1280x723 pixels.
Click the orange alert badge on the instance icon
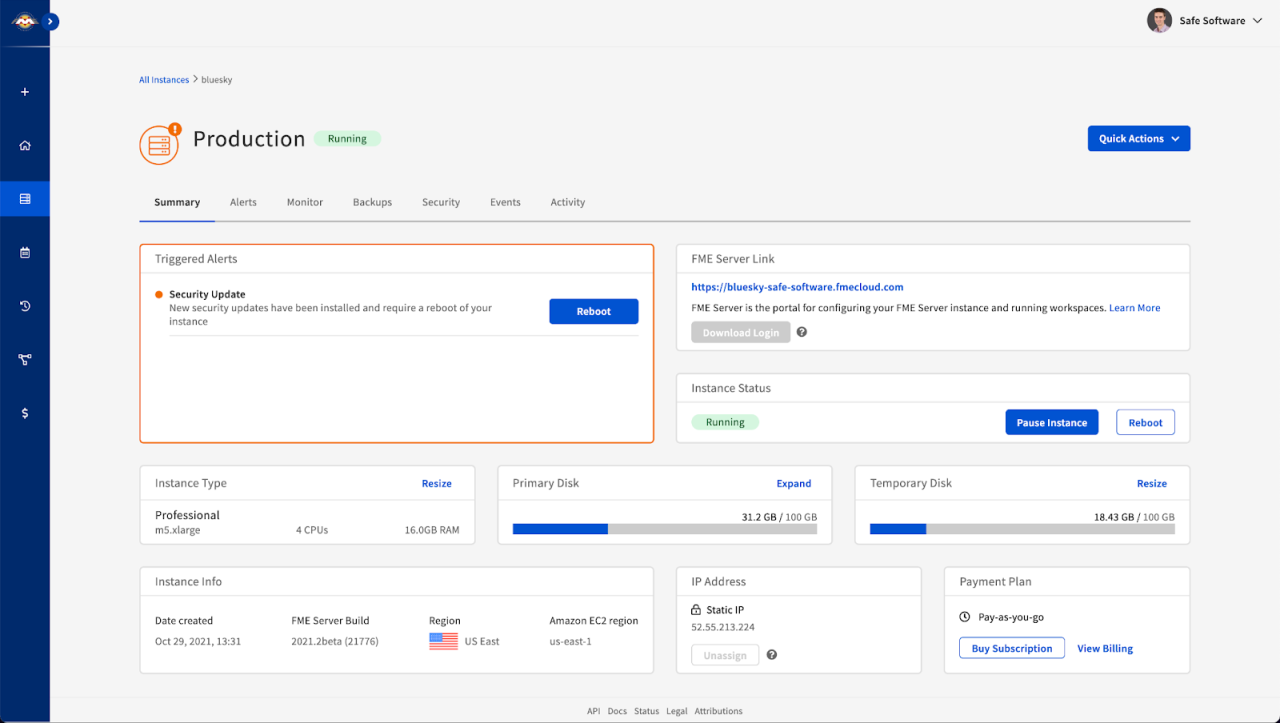coord(175,129)
